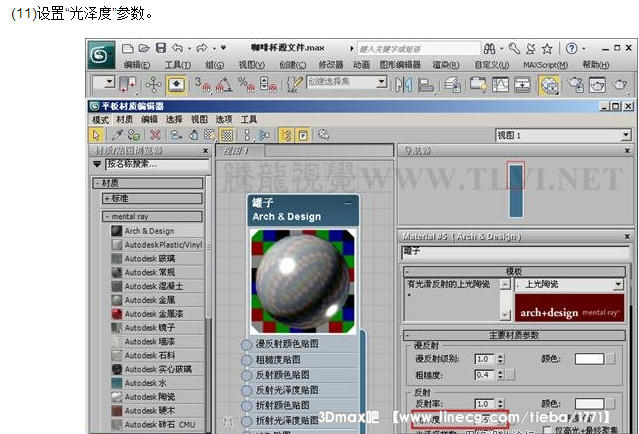Open the Render Setup icon

coord(575,85)
